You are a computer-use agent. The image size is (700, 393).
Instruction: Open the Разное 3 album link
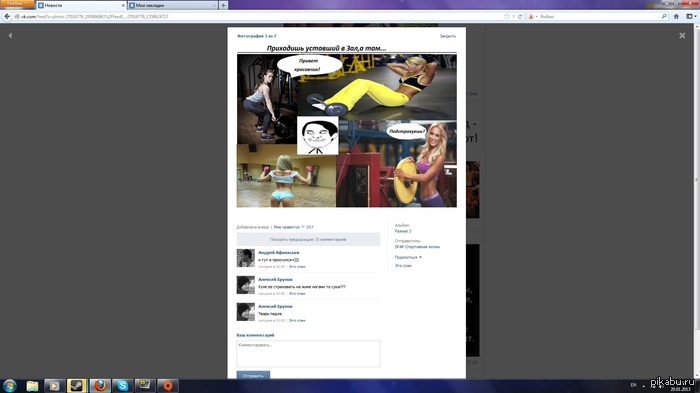pos(403,231)
